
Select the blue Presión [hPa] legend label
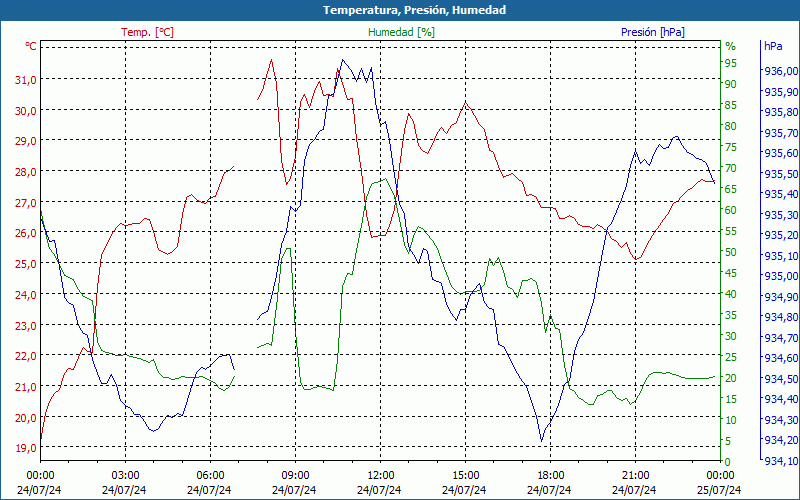[x=653, y=32]
